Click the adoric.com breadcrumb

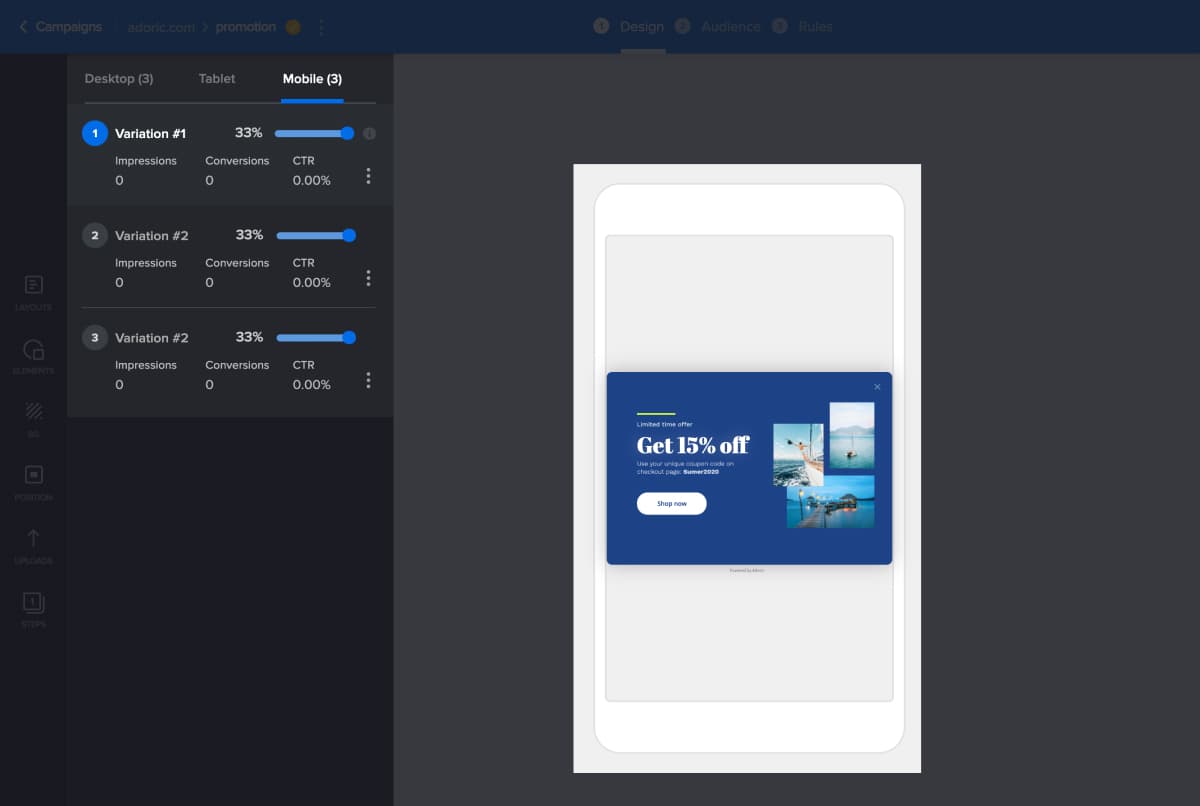(x=161, y=27)
